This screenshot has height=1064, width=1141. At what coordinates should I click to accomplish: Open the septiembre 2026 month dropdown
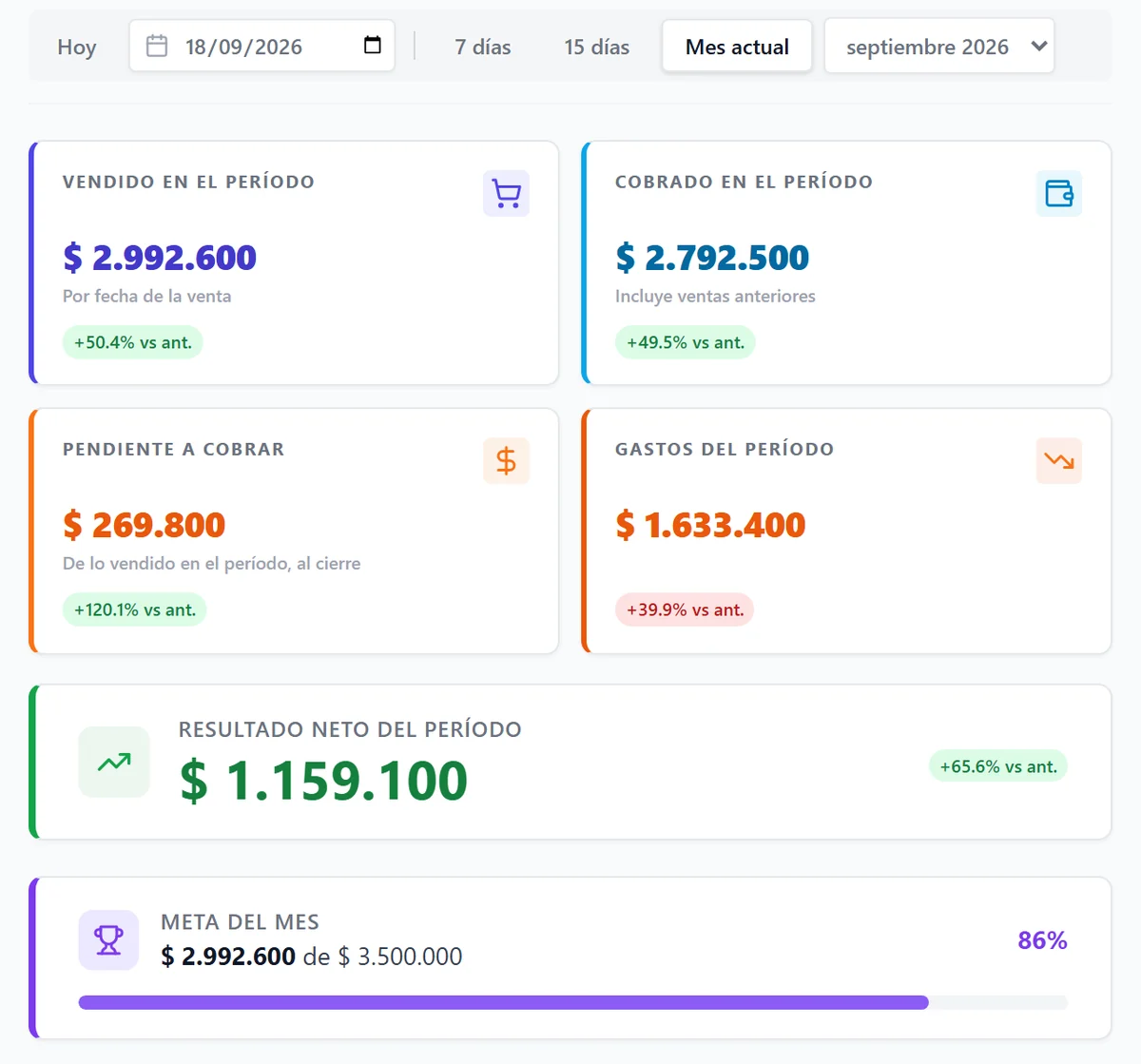[939, 47]
